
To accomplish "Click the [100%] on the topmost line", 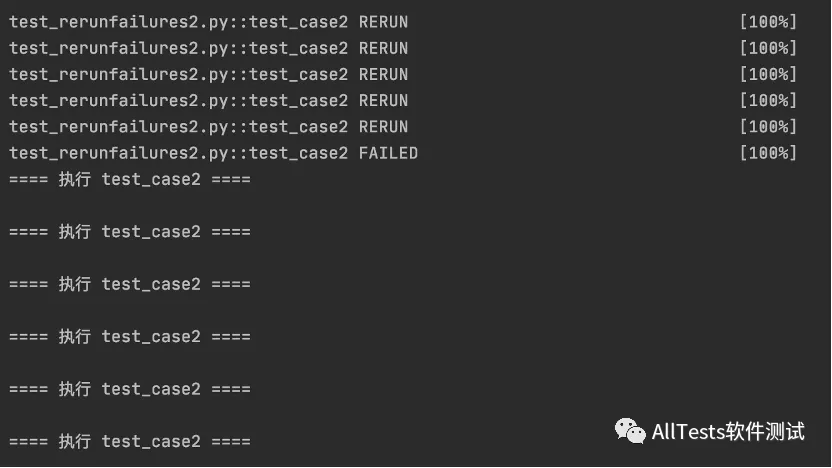I will (x=768, y=22).
